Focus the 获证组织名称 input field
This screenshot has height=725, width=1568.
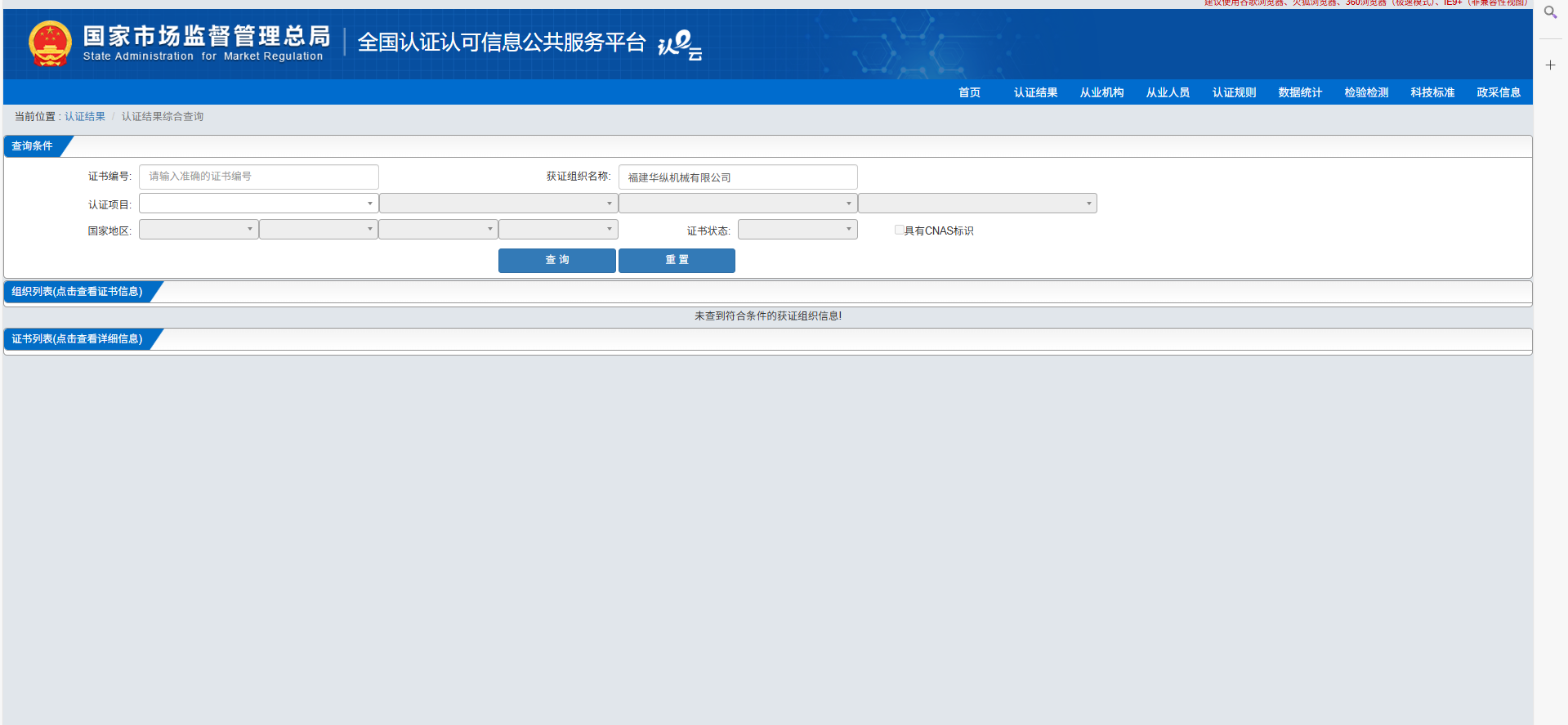click(x=738, y=177)
